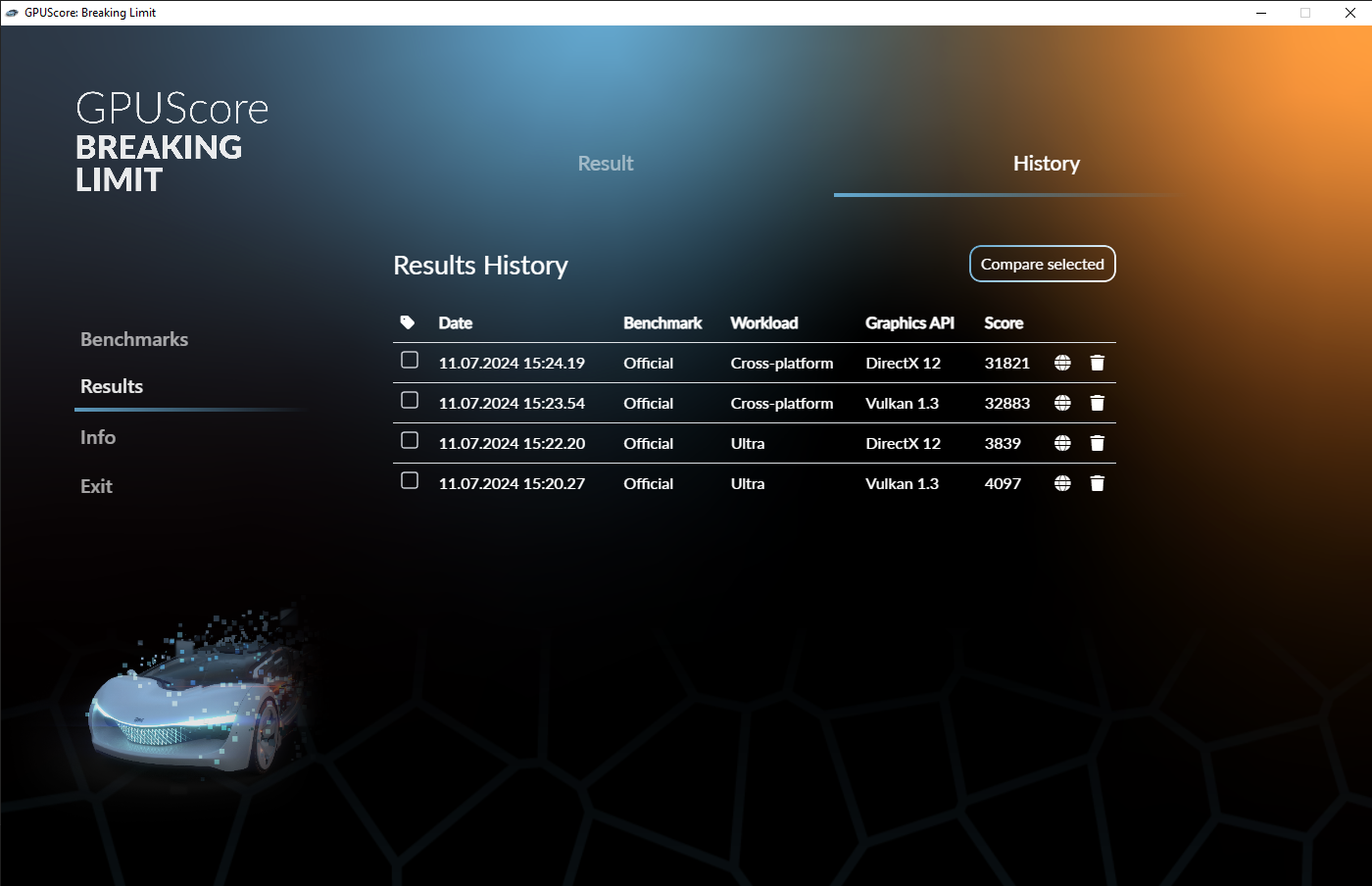Delete the 15:24.19 DirectX 12 result
This screenshot has height=886, width=1372.
[x=1098, y=363]
